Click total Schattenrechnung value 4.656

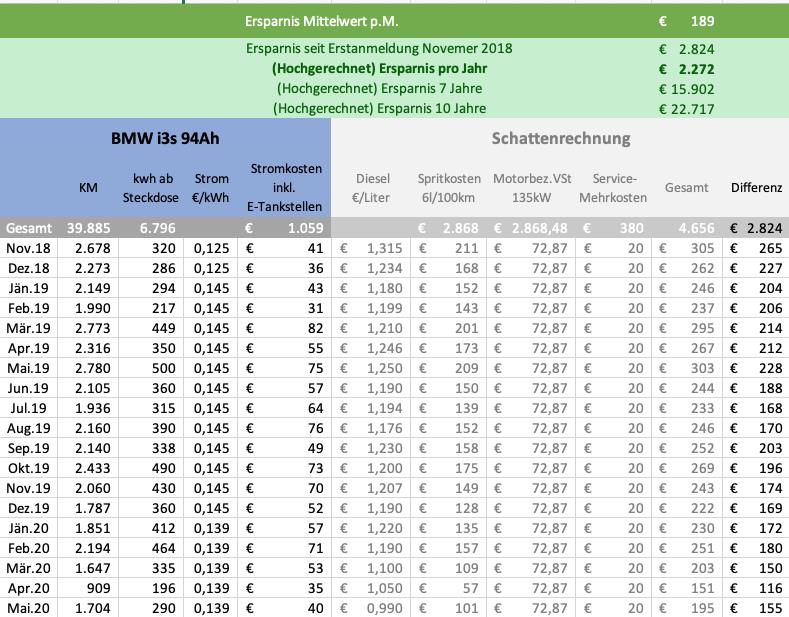[x=696, y=228]
